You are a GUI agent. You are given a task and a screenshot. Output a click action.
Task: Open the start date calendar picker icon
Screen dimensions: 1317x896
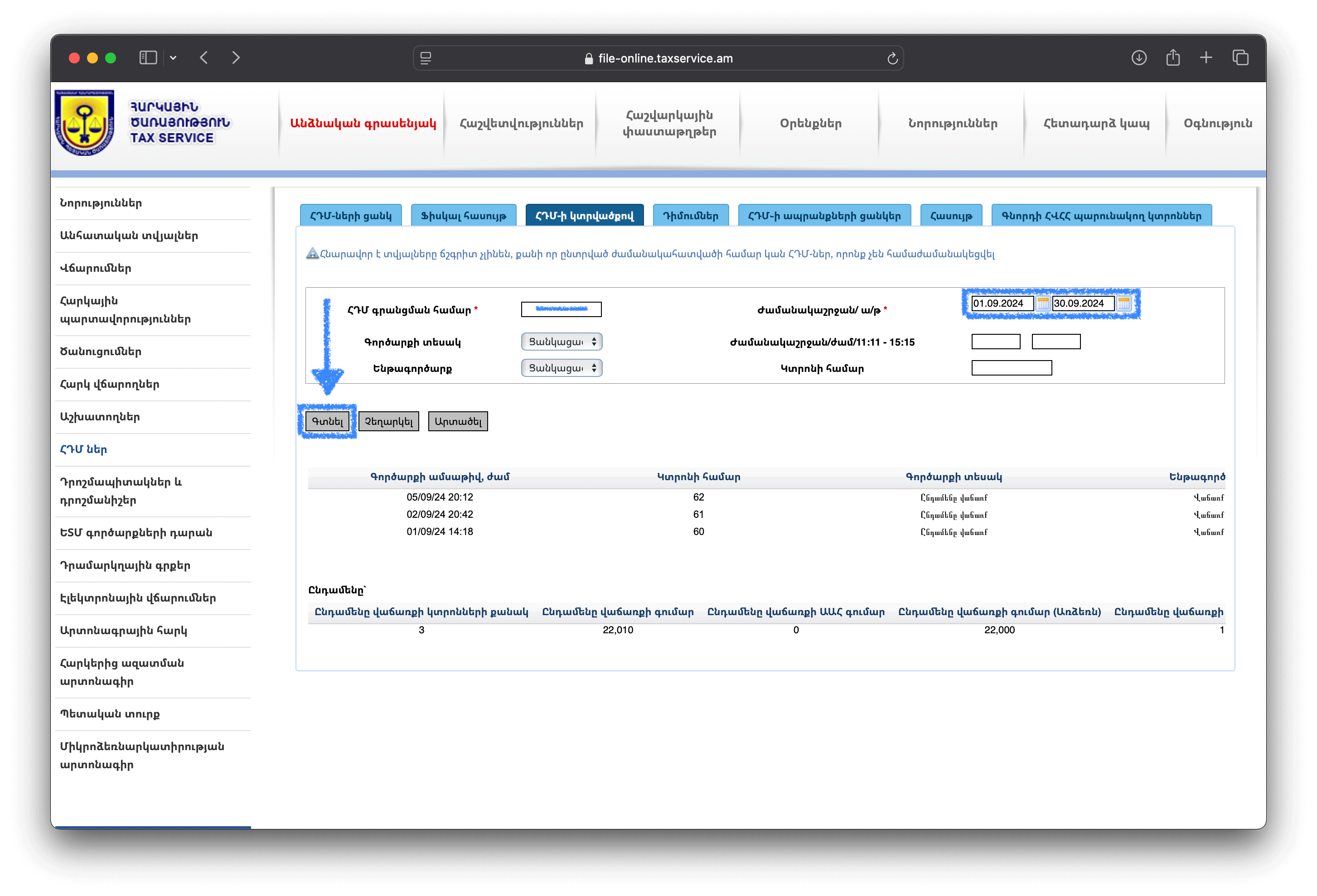1042,303
